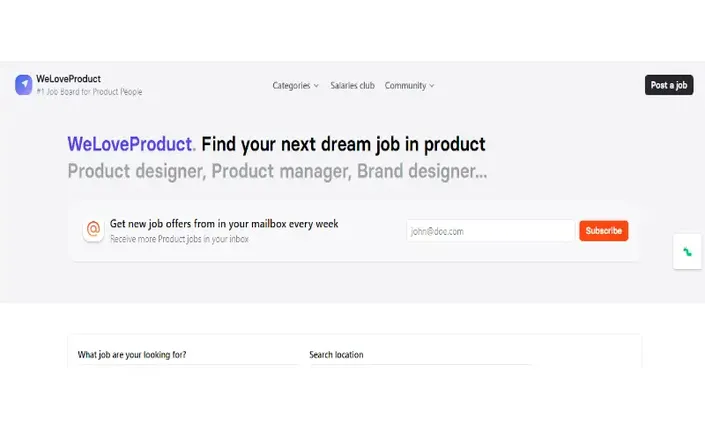Expand the Community dropdown chevron
The height and width of the screenshot is (427, 705).
tap(432, 86)
